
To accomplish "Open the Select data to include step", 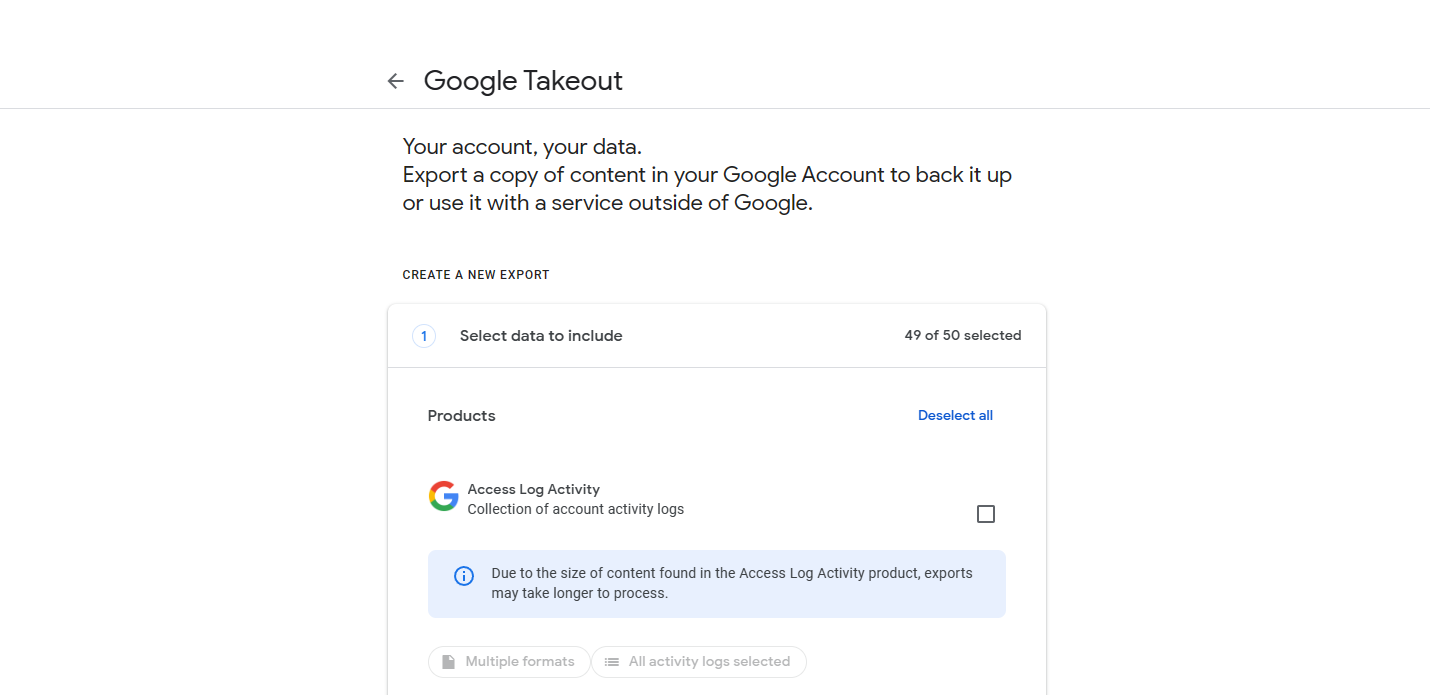I will [541, 336].
